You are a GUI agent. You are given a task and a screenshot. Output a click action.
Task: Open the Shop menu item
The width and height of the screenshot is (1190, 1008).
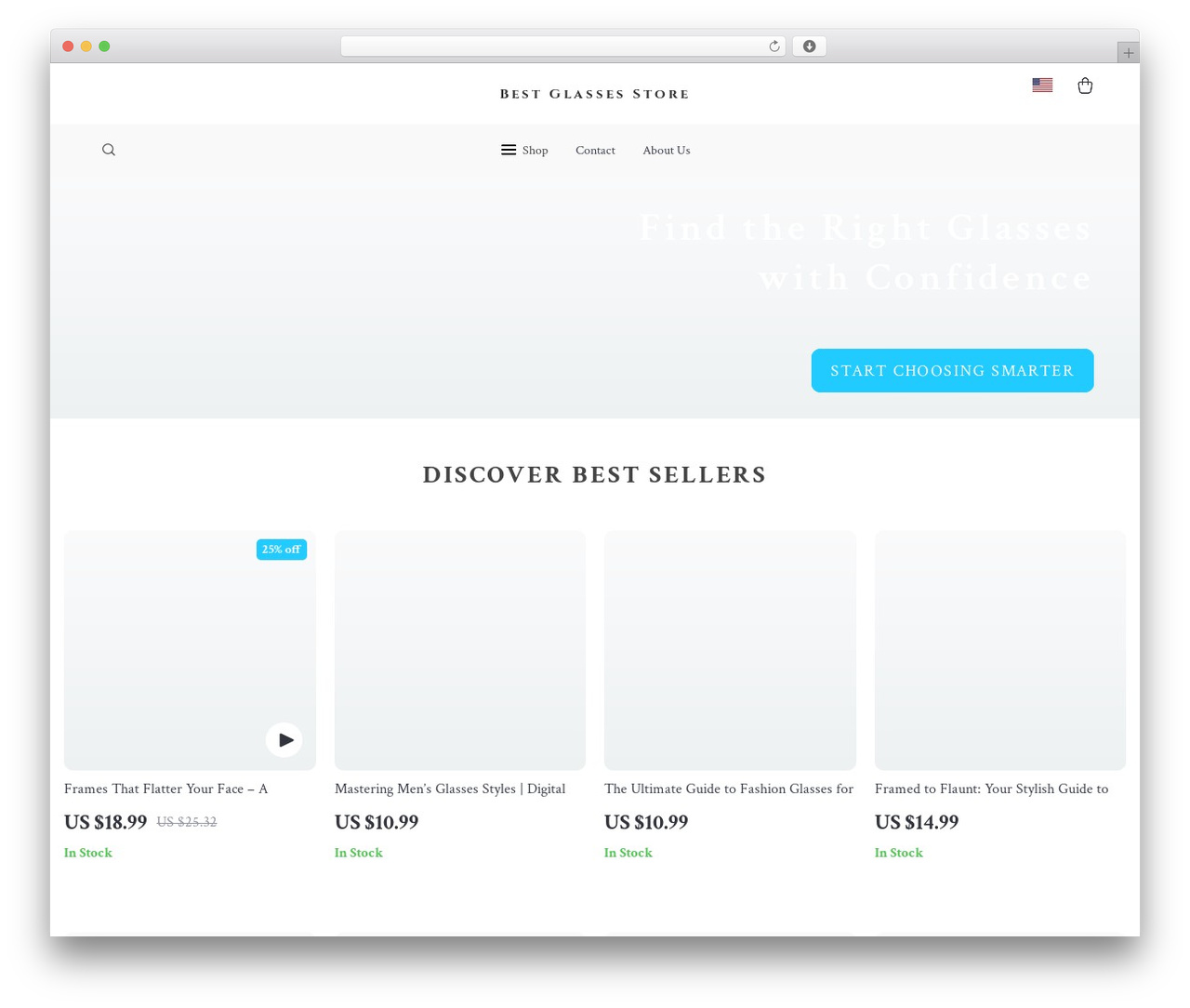(x=535, y=151)
